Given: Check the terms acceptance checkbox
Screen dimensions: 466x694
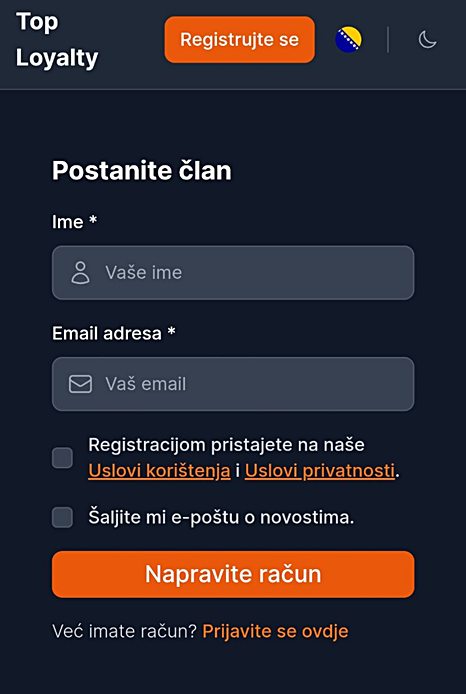Looking at the screenshot, I should 62,458.
